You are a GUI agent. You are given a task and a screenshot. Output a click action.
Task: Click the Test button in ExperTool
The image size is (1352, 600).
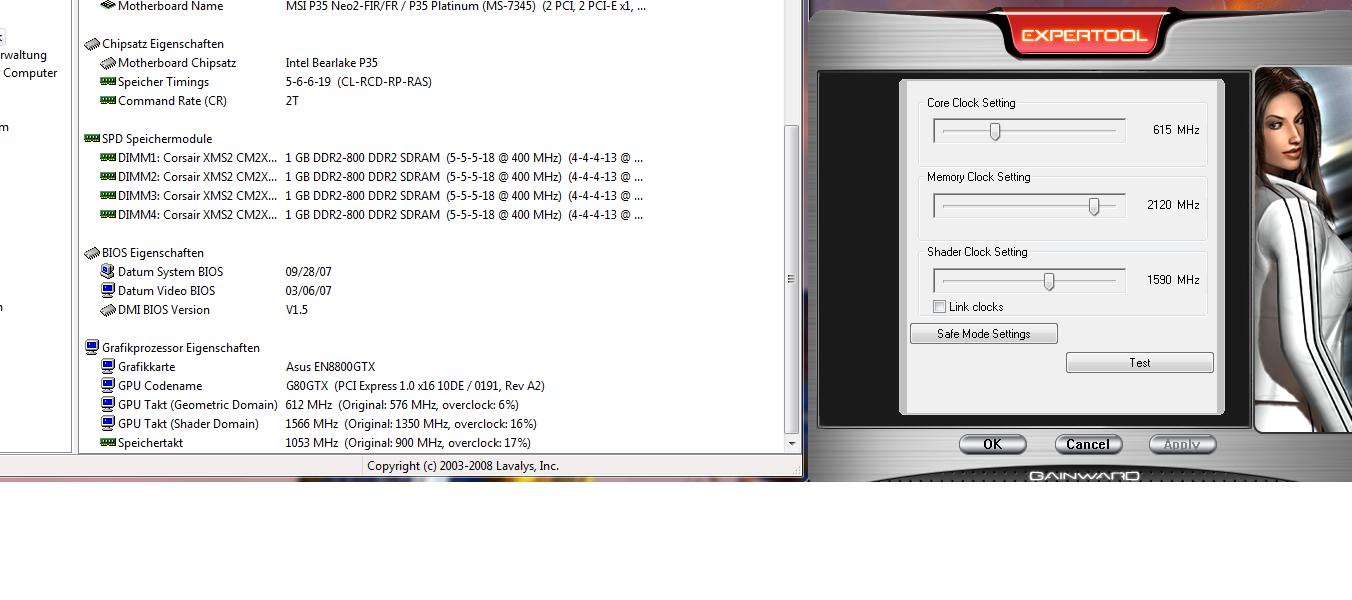point(1140,363)
